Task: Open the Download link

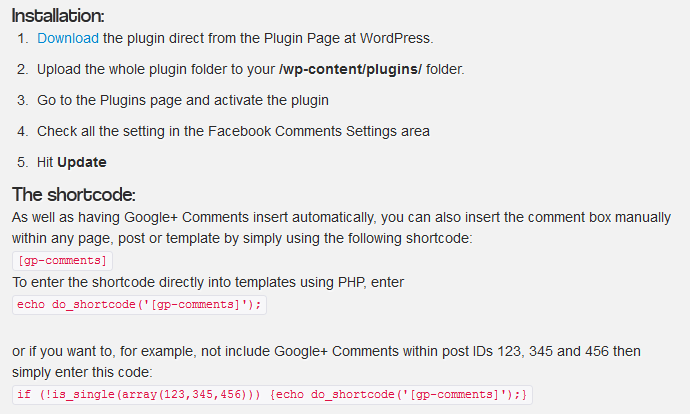Action: click(x=68, y=38)
